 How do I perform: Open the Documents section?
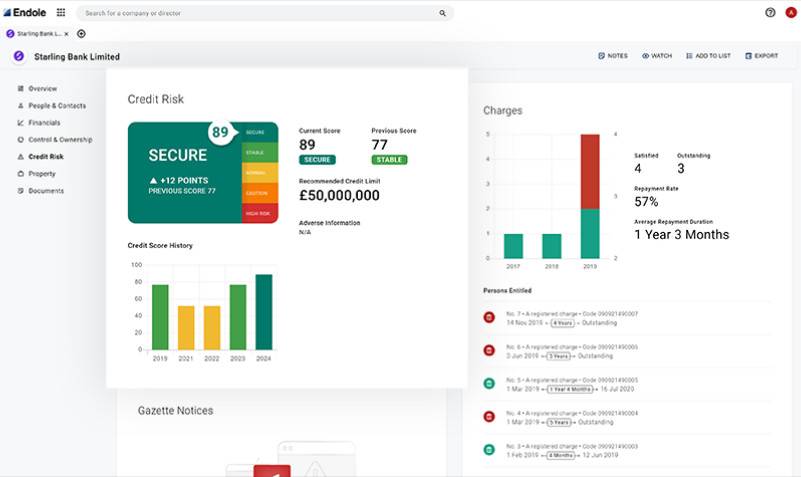coord(46,191)
